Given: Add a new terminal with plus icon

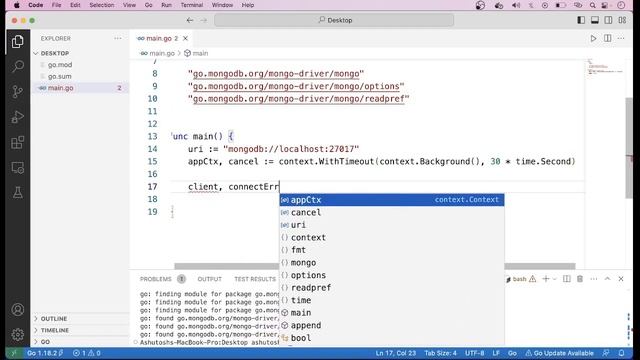Looking at the screenshot, I should (x=545, y=279).
